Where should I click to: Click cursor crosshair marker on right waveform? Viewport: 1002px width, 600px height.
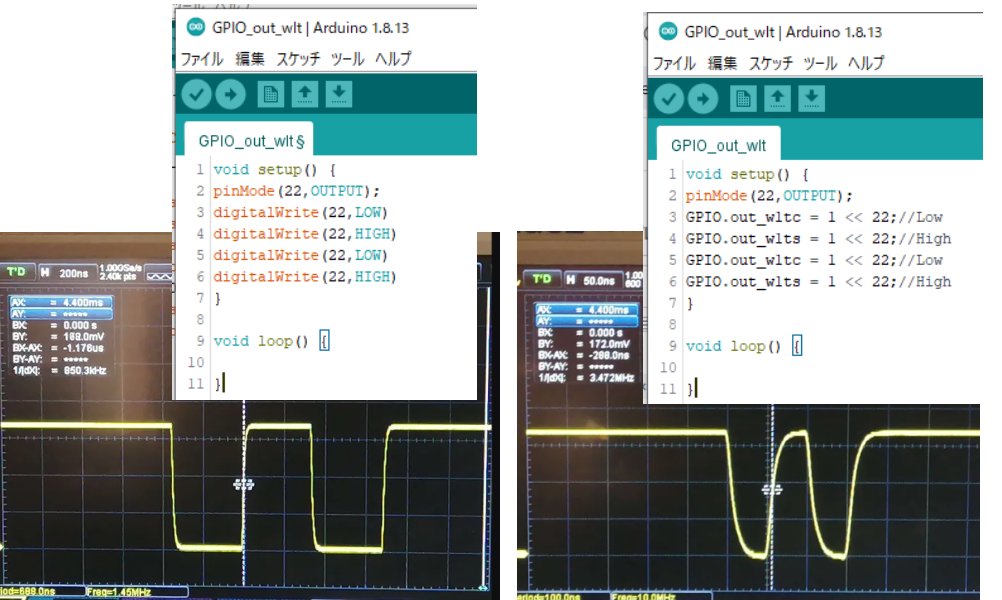[x=772, y=490]
